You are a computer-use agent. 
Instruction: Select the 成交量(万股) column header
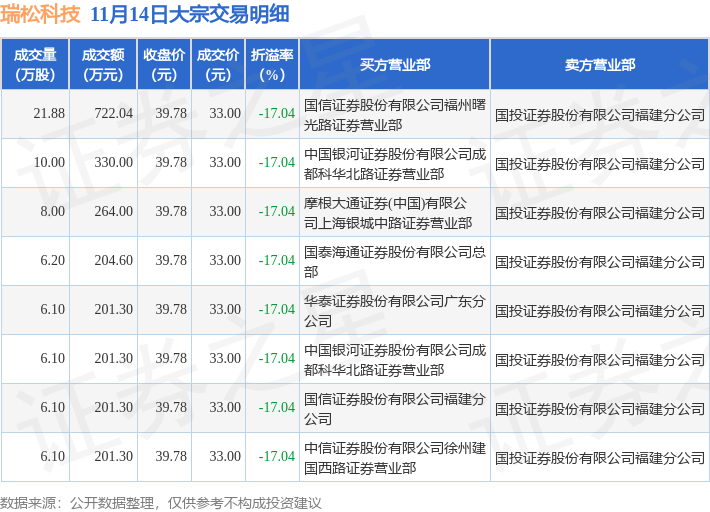tap(35, 64)
